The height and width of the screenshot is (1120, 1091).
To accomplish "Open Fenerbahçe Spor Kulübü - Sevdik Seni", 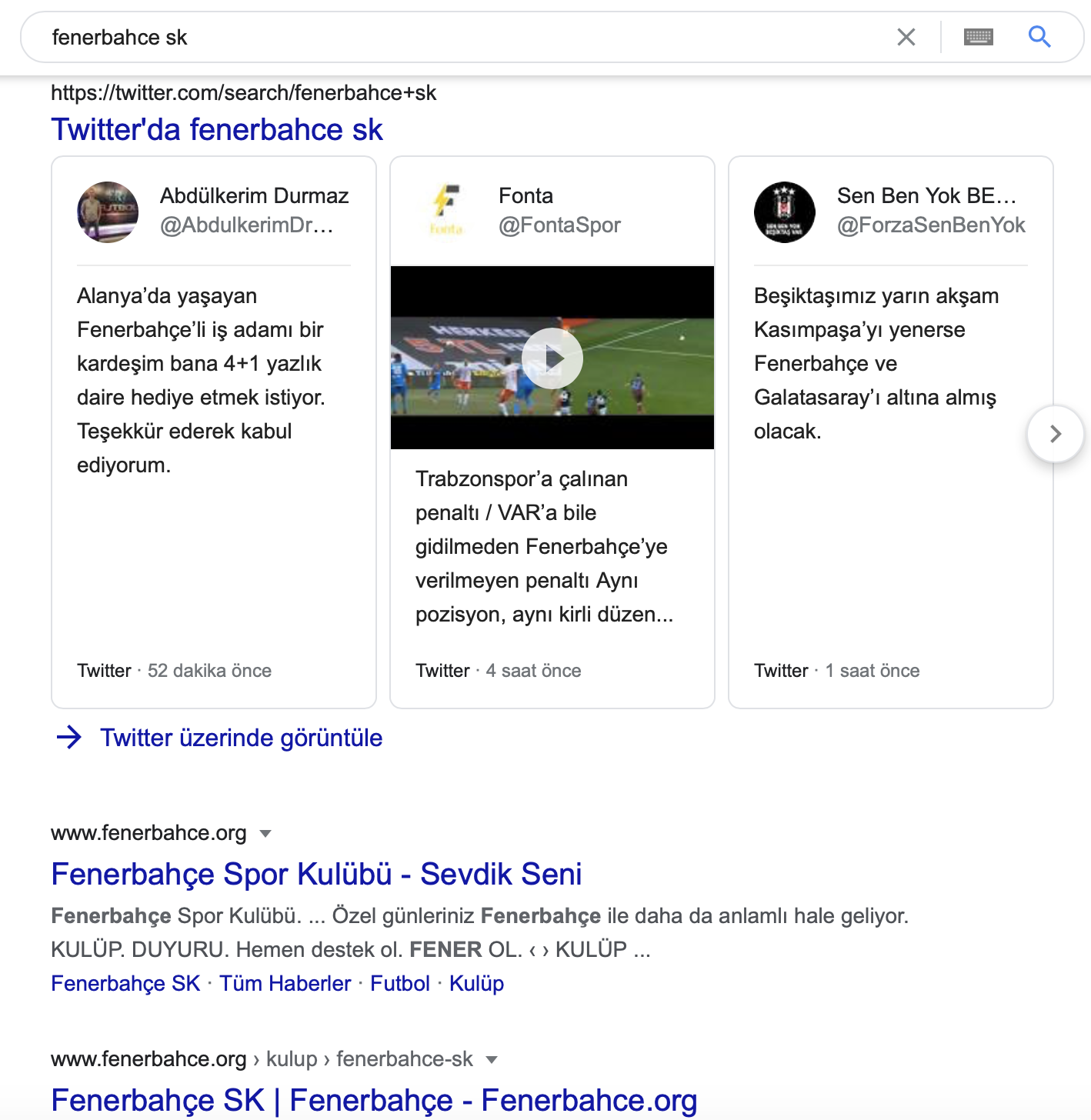I will 316,874.
